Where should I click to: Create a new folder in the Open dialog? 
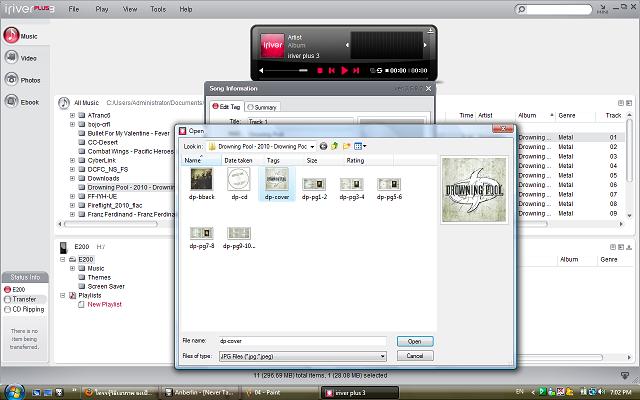click(x=346, y=146)
